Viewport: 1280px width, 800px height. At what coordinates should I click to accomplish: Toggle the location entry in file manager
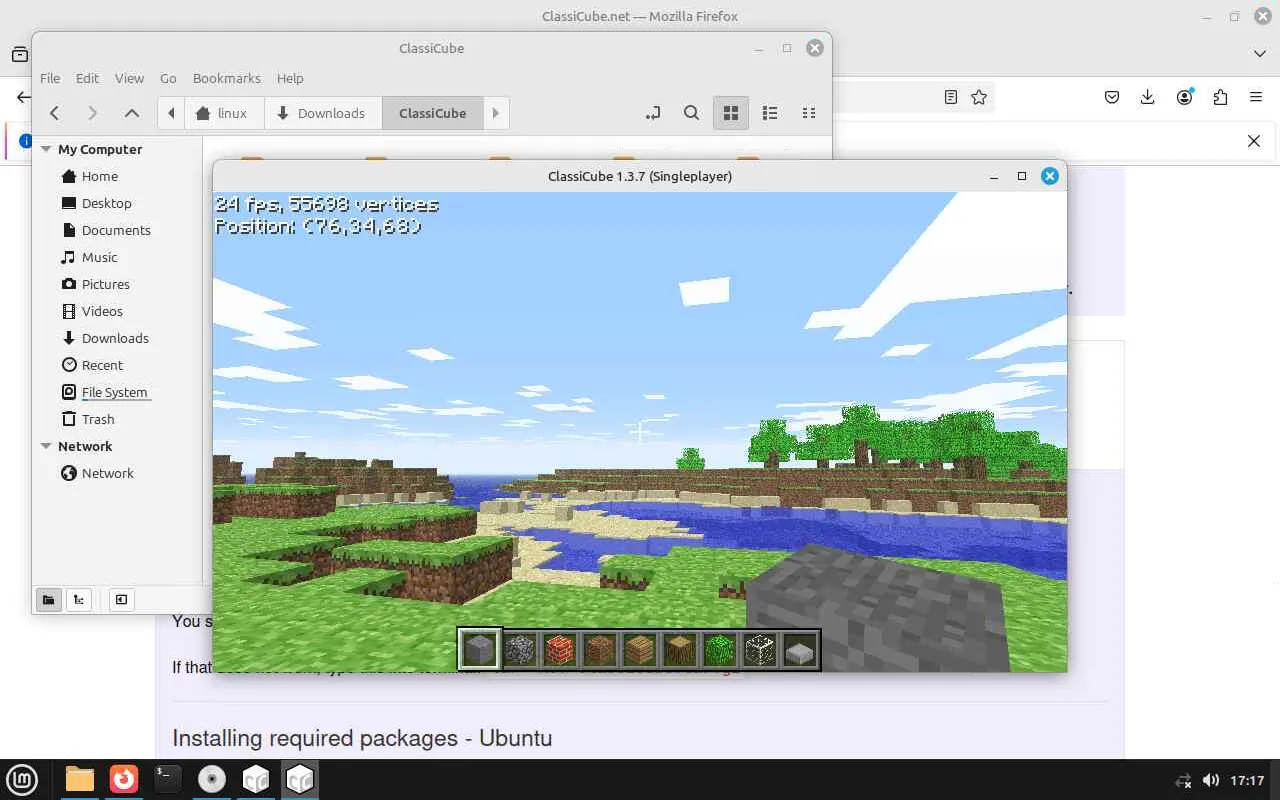(x=653, y=113)
